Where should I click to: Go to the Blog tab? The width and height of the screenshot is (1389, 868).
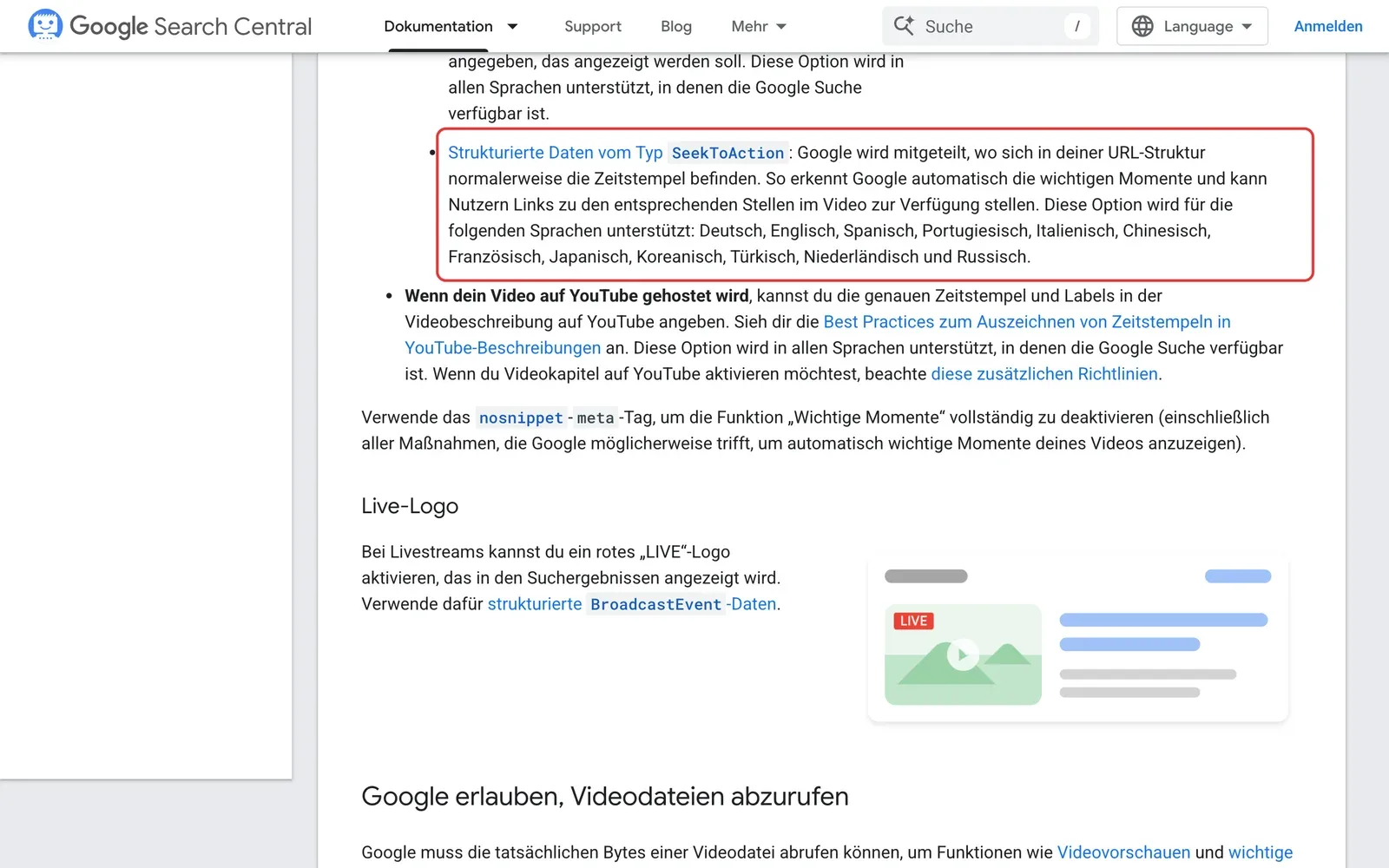click(x=676, y=26)
